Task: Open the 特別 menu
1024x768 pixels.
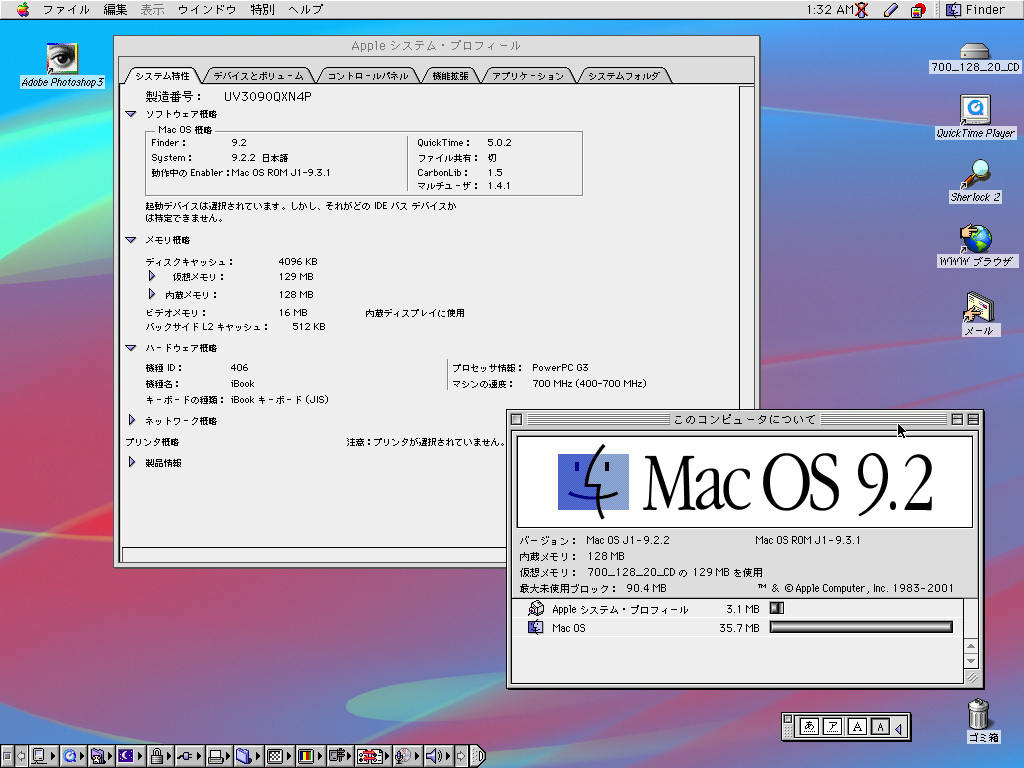Action: click(x=263, y=9)
